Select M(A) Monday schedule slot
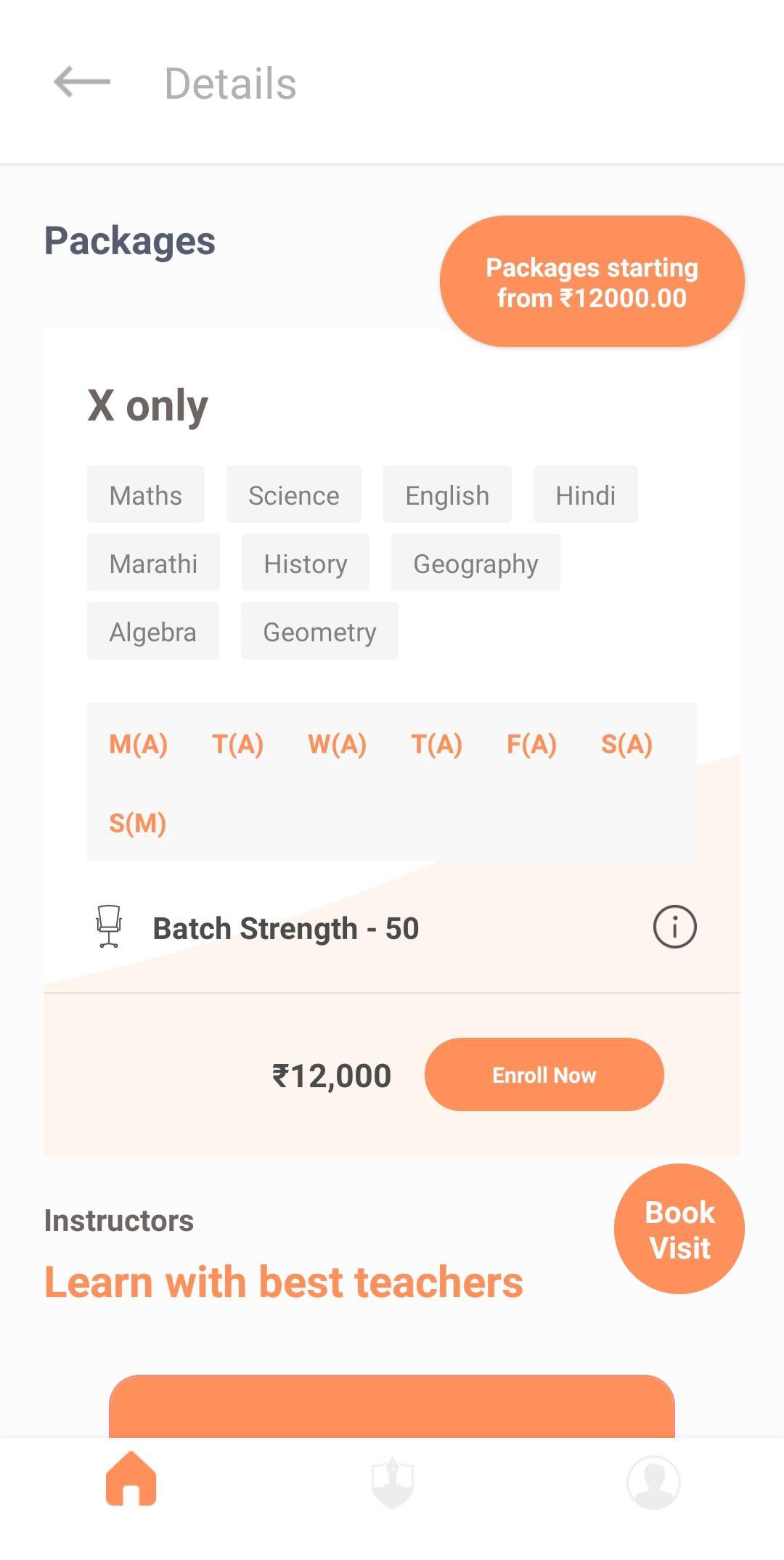Viewport: 784px width, 1560px height. (139, 744)
